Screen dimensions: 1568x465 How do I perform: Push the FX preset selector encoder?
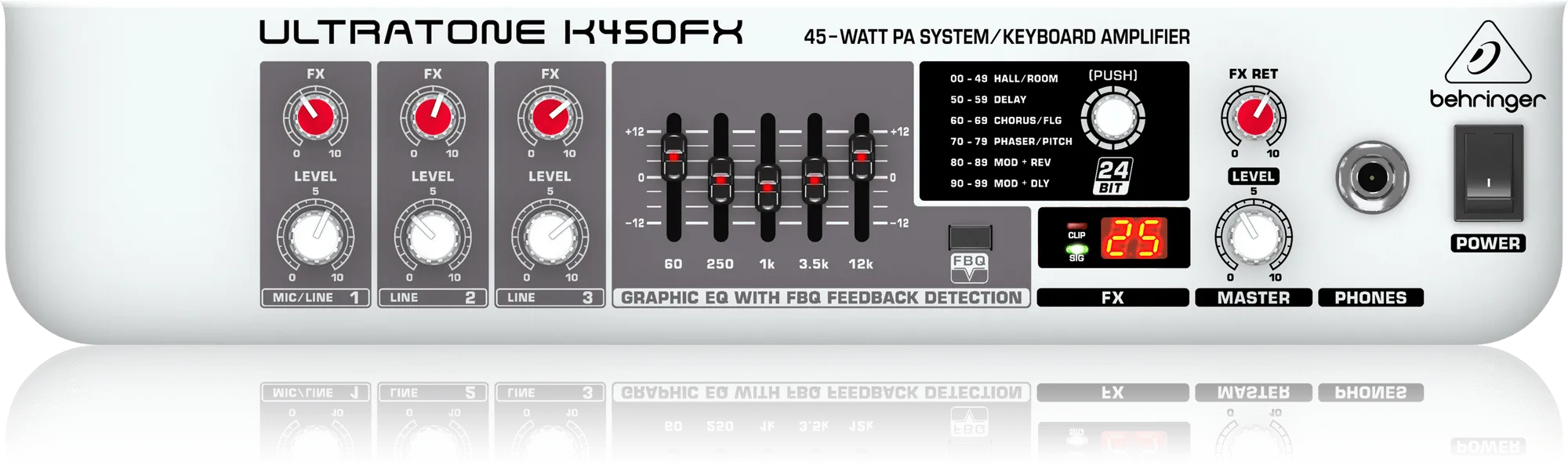pos(1113,118)
